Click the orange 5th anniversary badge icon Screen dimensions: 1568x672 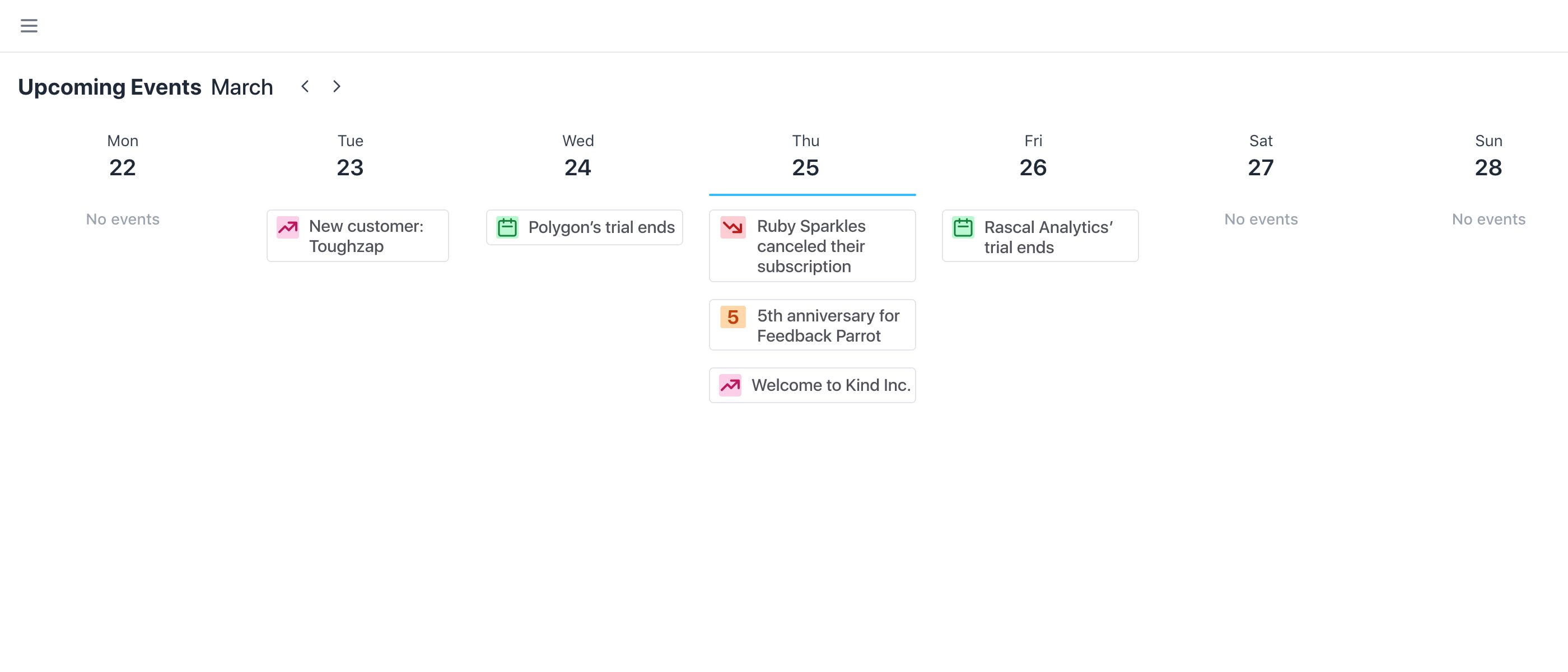coord(732,317)
